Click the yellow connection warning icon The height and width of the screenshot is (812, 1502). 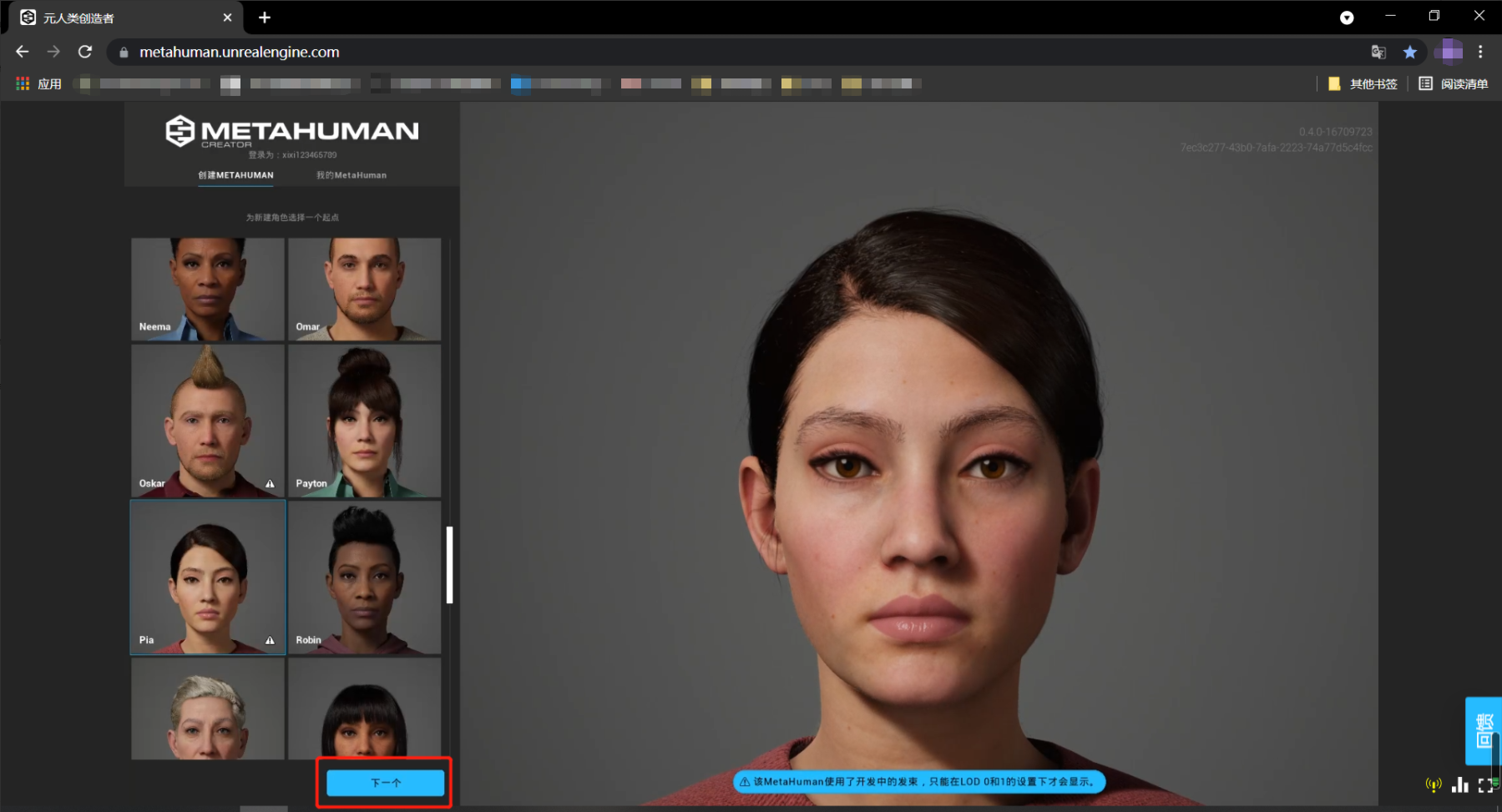point(1434,784)
